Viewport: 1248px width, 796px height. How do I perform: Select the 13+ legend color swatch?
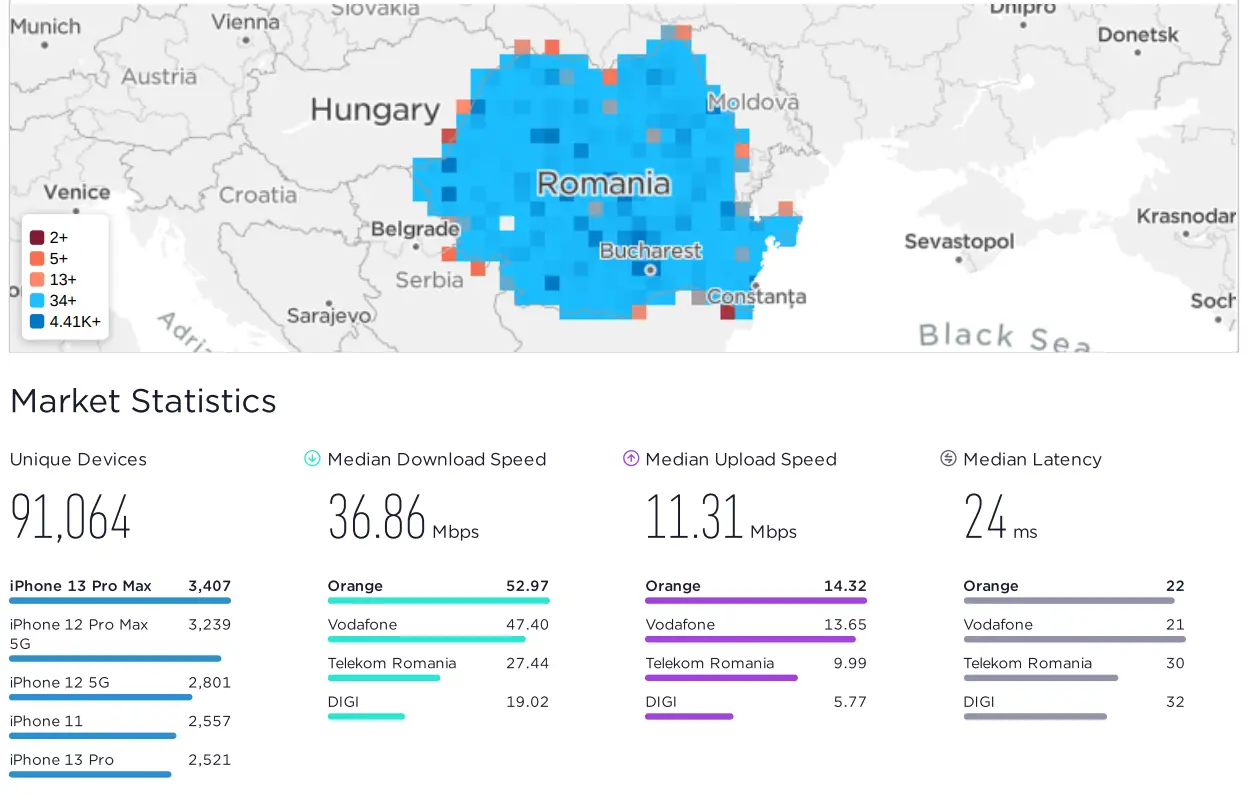pos(37,280)
